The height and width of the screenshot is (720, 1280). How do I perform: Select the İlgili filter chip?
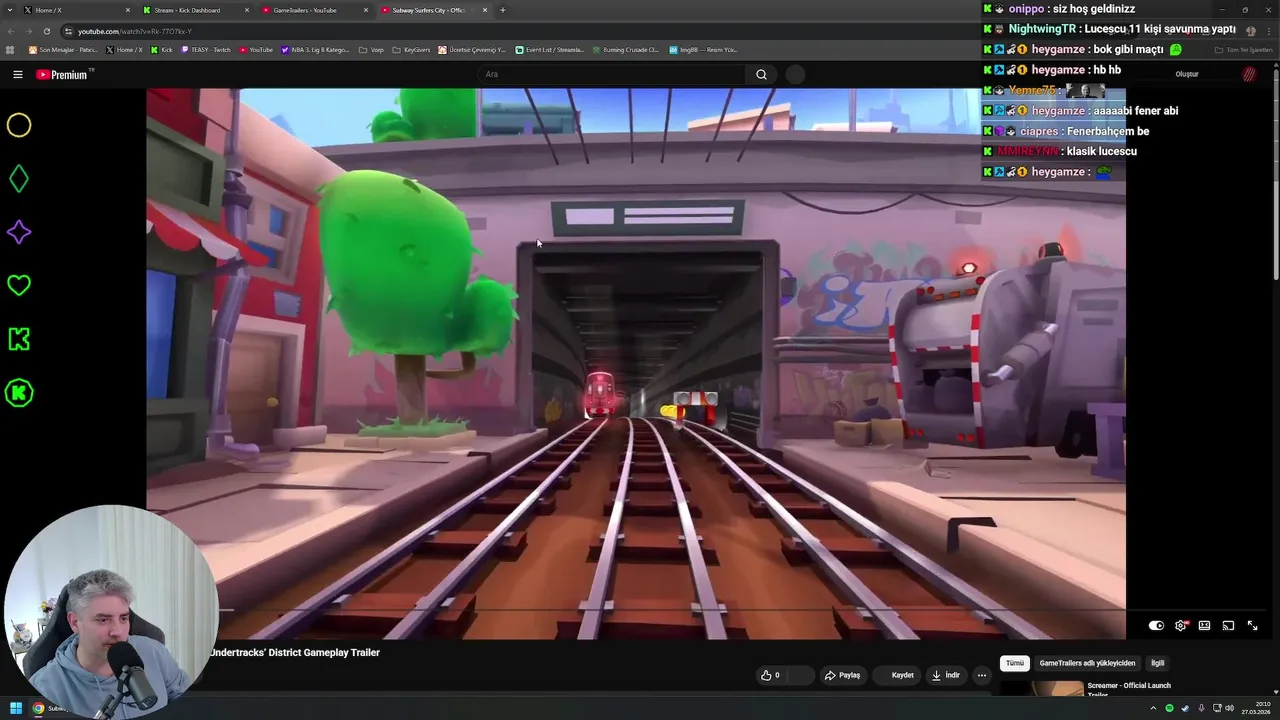(1157, 663)
